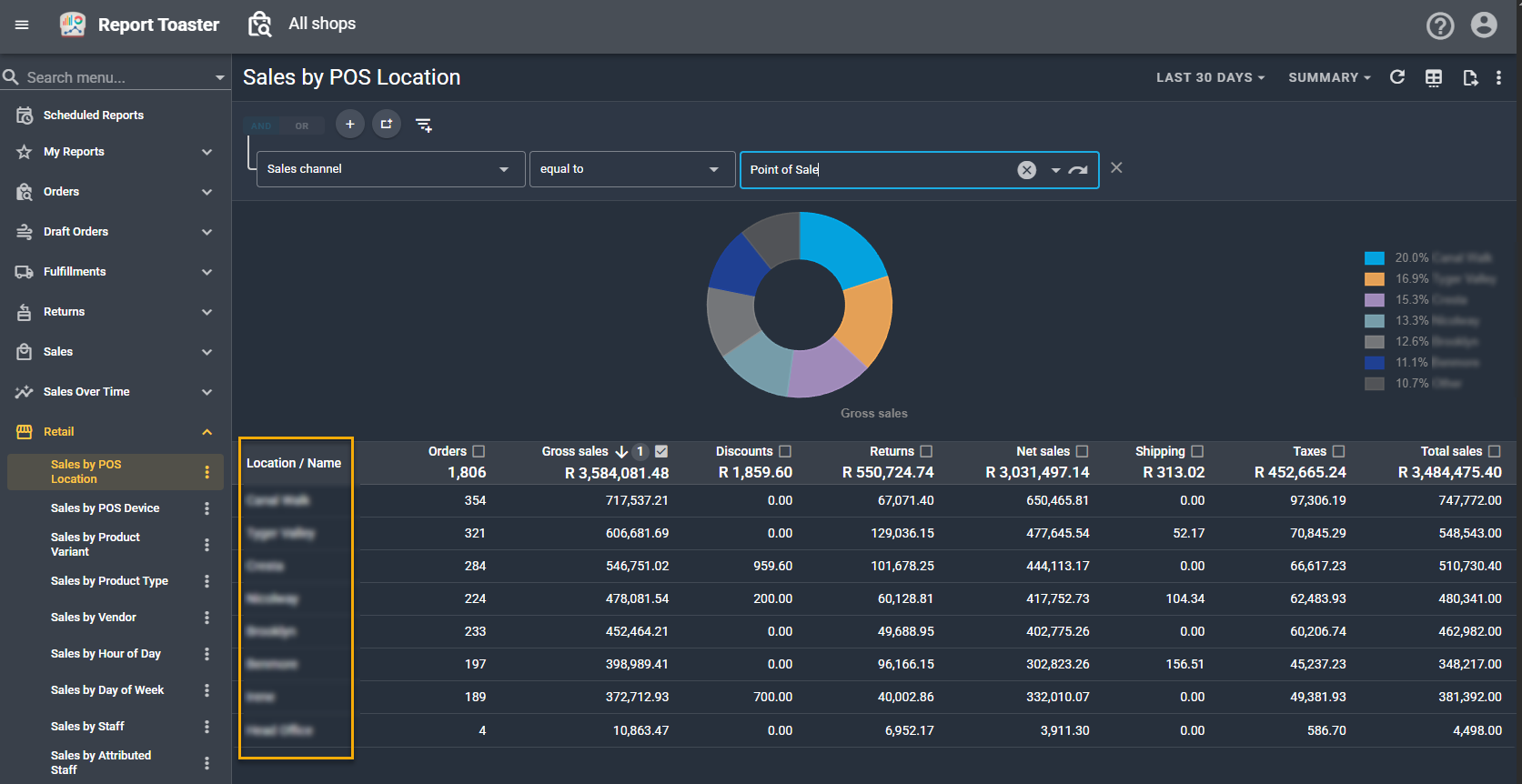The width and height of the screenshot is (1522, 784).
Task: Clear the Point of Sale filter value
Action: pos(1026,170)
